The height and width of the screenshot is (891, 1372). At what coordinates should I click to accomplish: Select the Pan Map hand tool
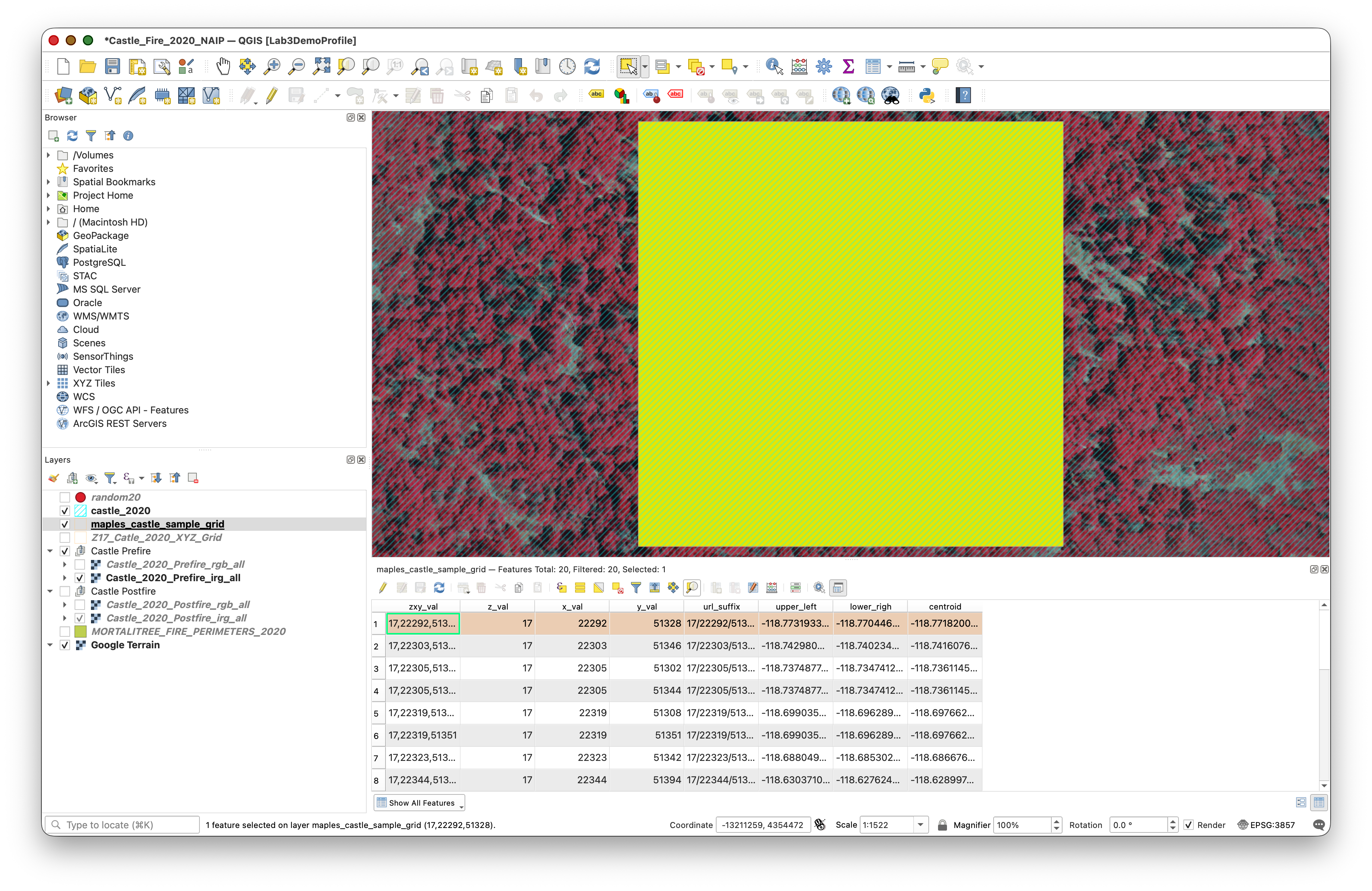pos(223,66)
